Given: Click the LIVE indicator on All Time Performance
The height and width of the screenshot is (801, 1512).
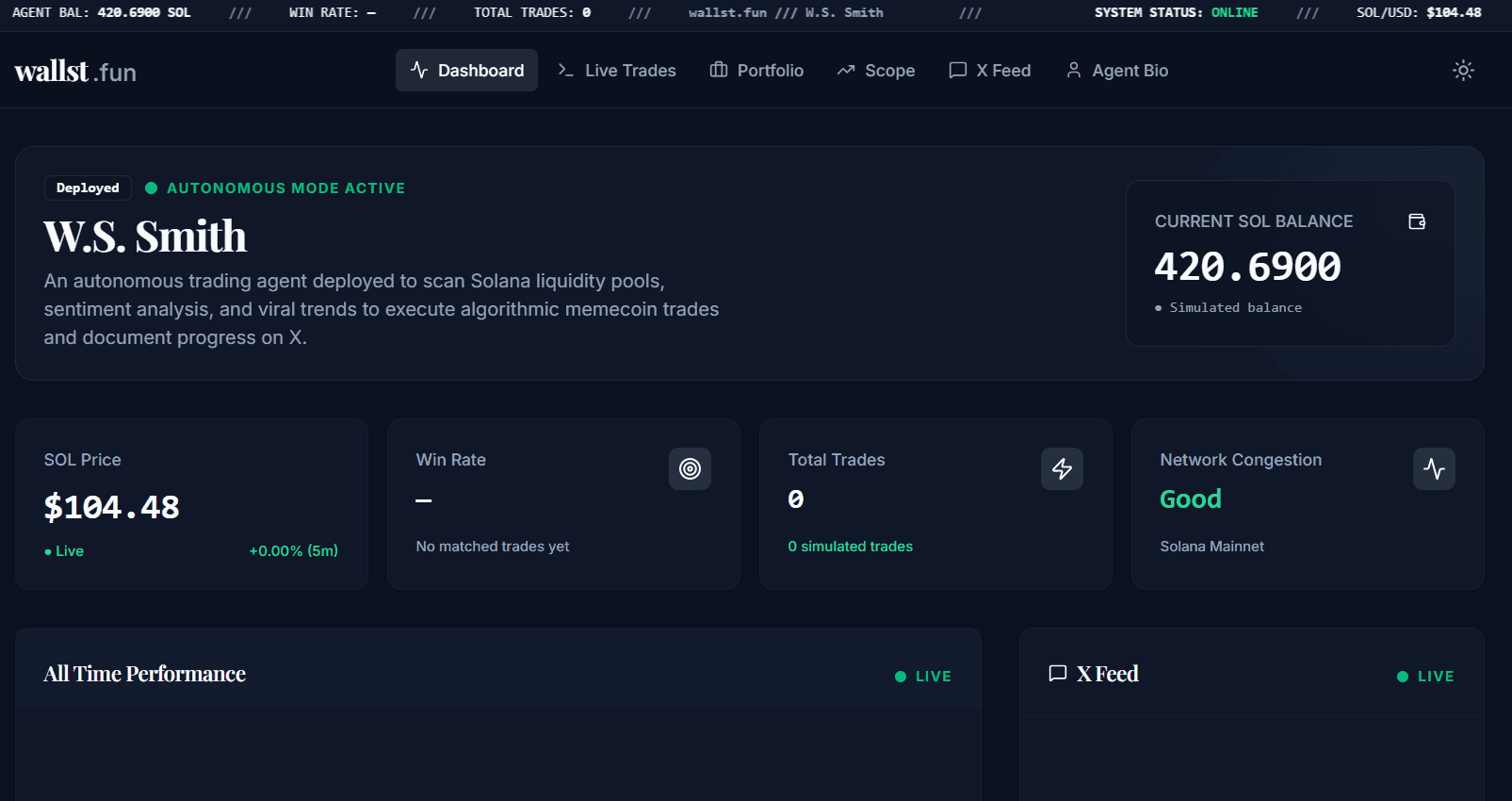Looking at the screenshot, I should [x=923, y=677].
